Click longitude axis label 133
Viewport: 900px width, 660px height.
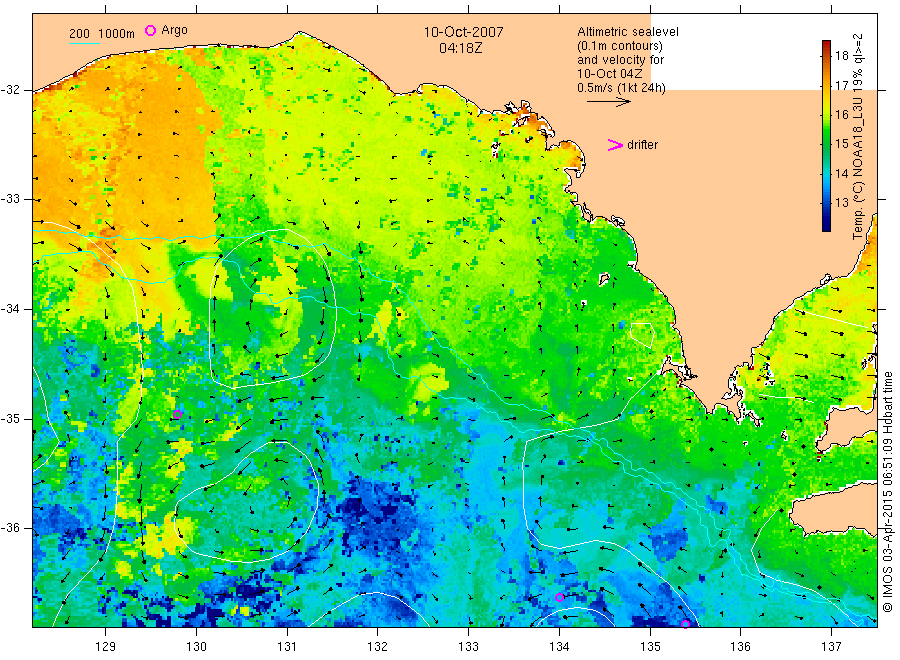click(468, 647)
